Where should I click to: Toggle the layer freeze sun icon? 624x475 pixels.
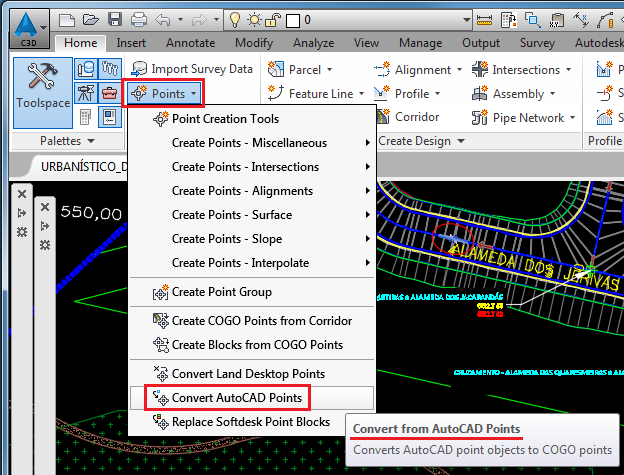click(254, 19)
